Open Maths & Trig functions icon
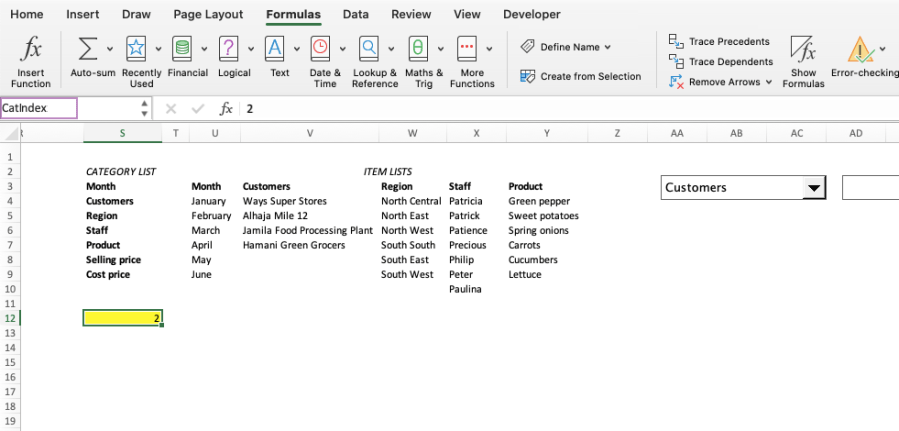Screen dimensions: 899x431 pyautogui.click(x=418, y=49)
